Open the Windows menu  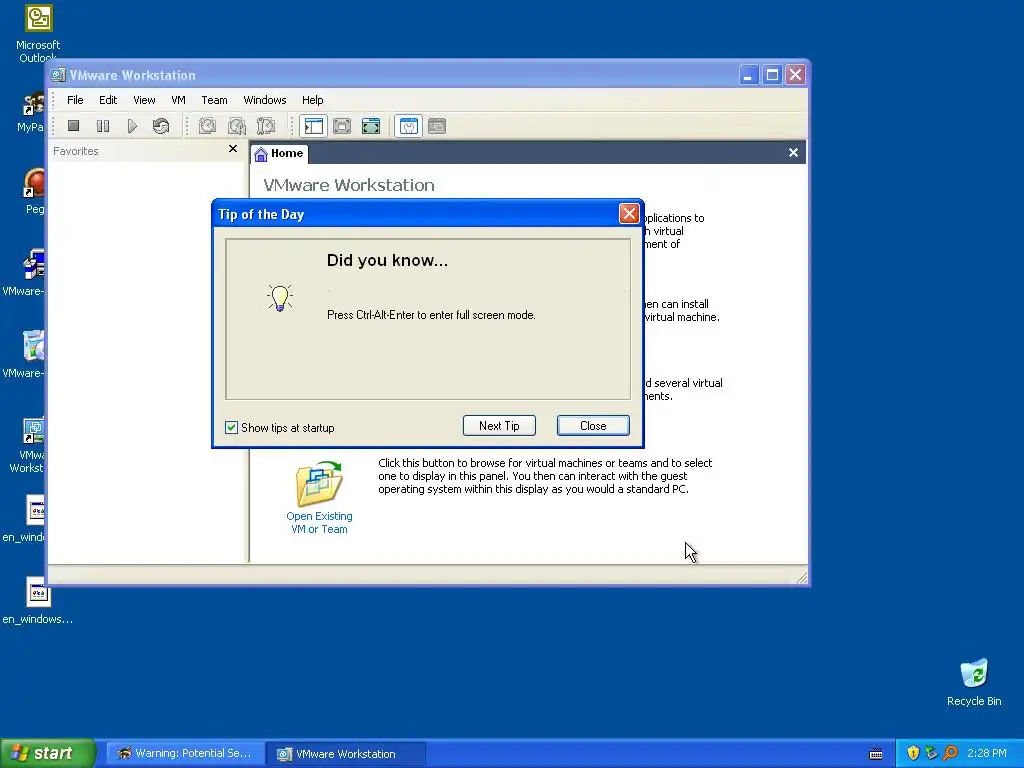pos(264,100)
